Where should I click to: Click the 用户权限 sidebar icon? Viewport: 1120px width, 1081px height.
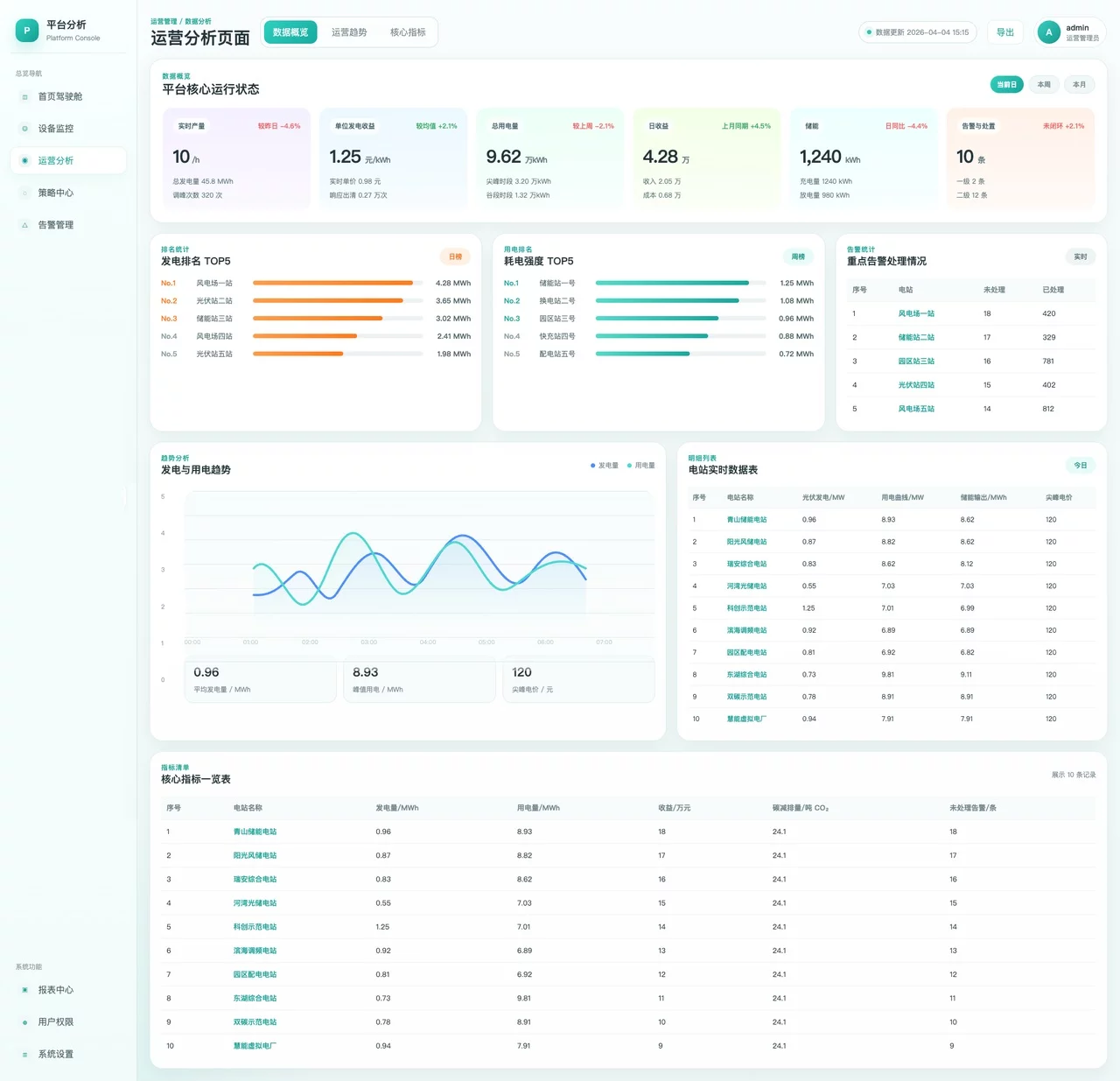point(24,1022)
